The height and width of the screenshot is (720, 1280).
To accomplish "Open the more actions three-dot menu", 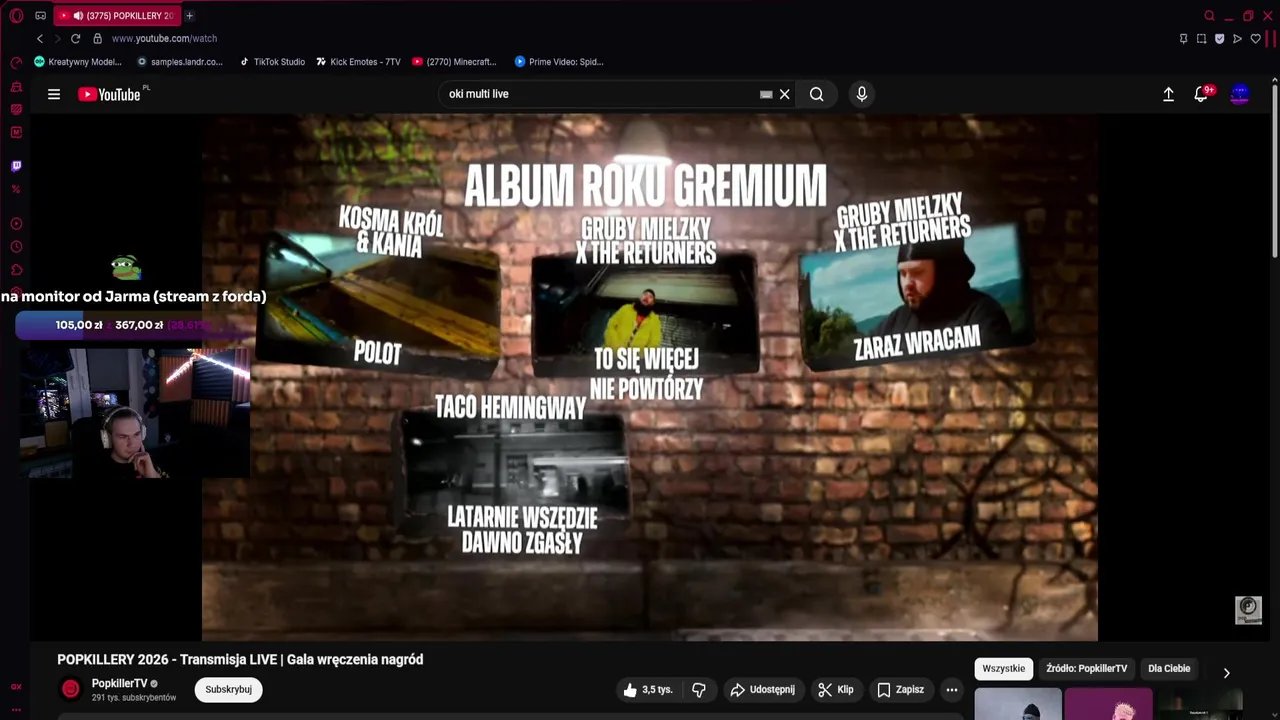I will (952, 689).
